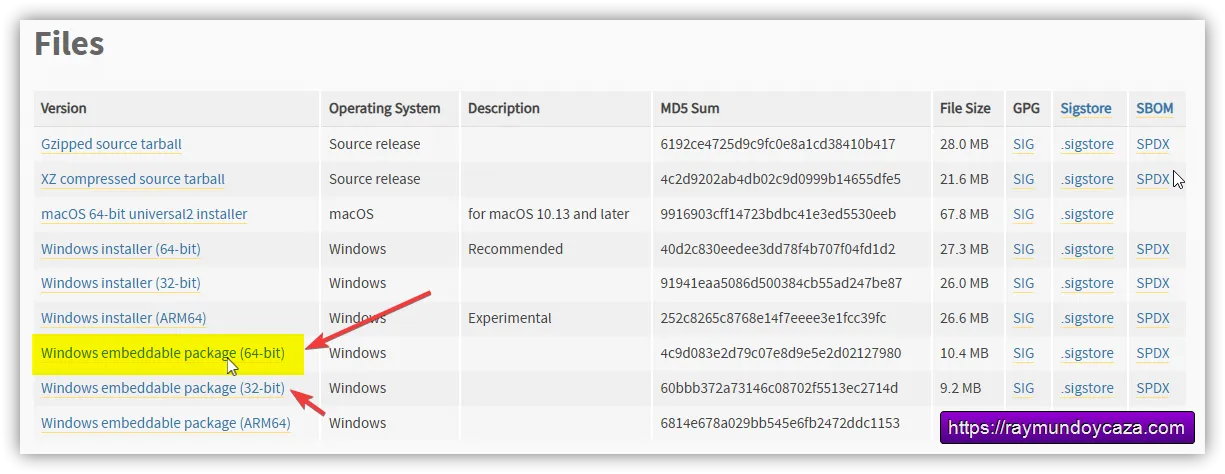The image size is (1225, 474).
Task: Click SIG link for Windows installer (64-bit)
Action: [1023, 249]
